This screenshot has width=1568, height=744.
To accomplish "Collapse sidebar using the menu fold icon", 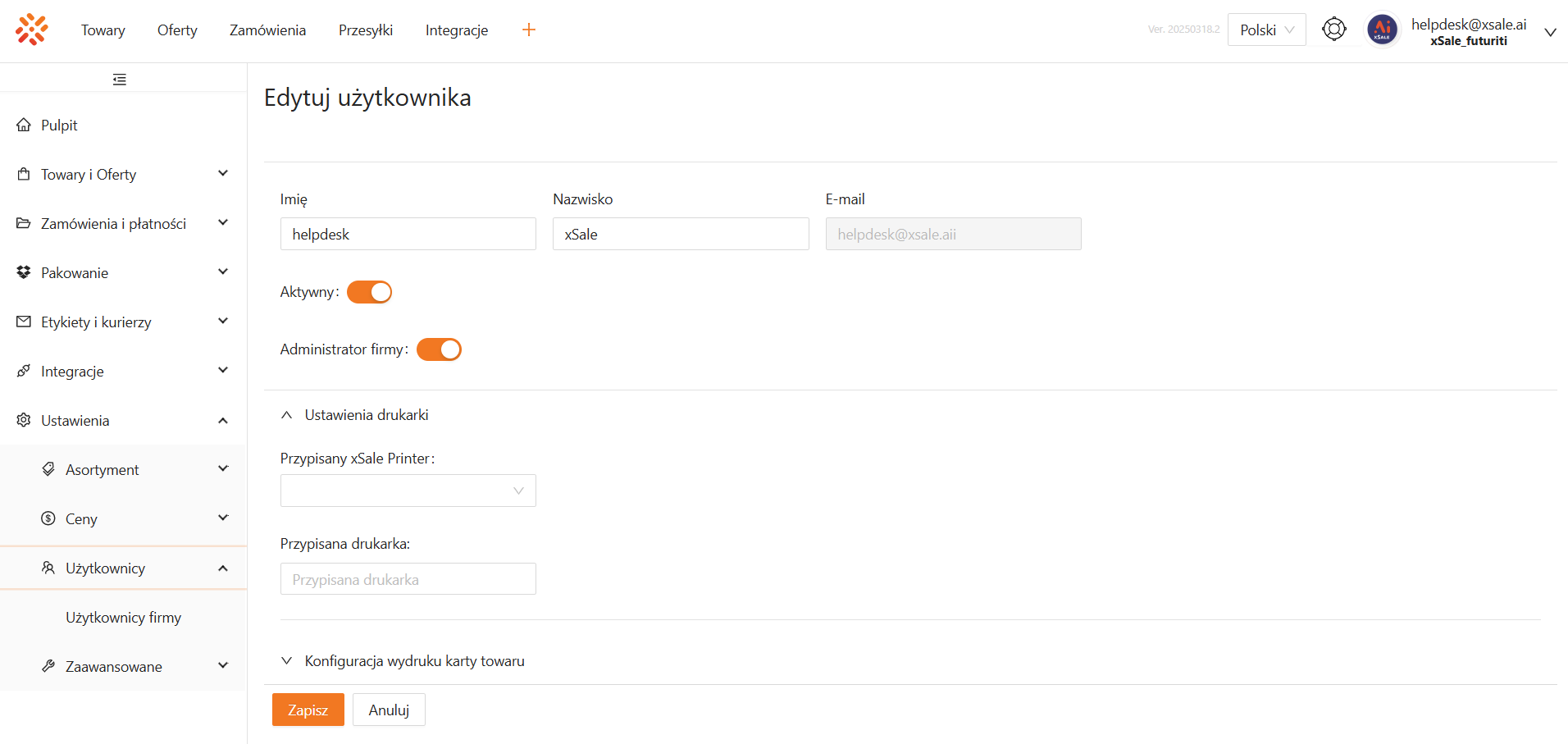I will [x=120, y=80].
